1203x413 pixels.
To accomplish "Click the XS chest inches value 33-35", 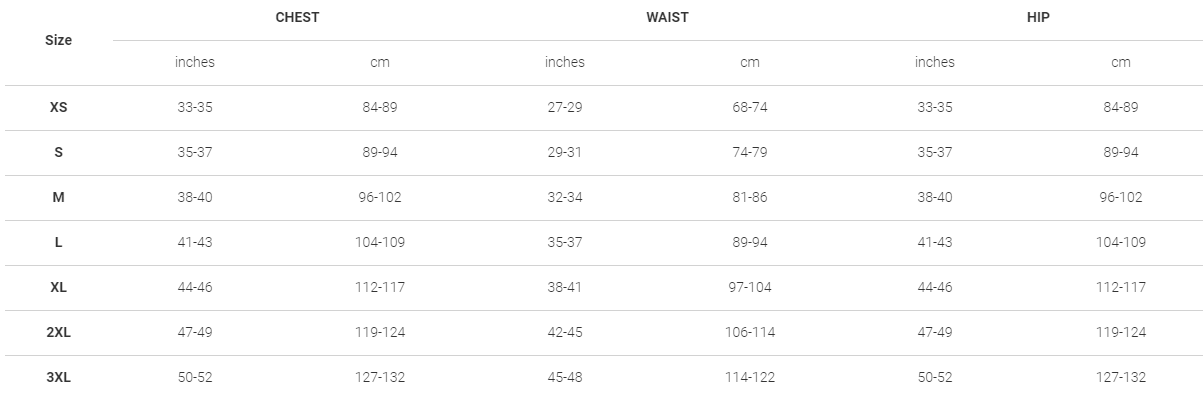I will 195,107.
